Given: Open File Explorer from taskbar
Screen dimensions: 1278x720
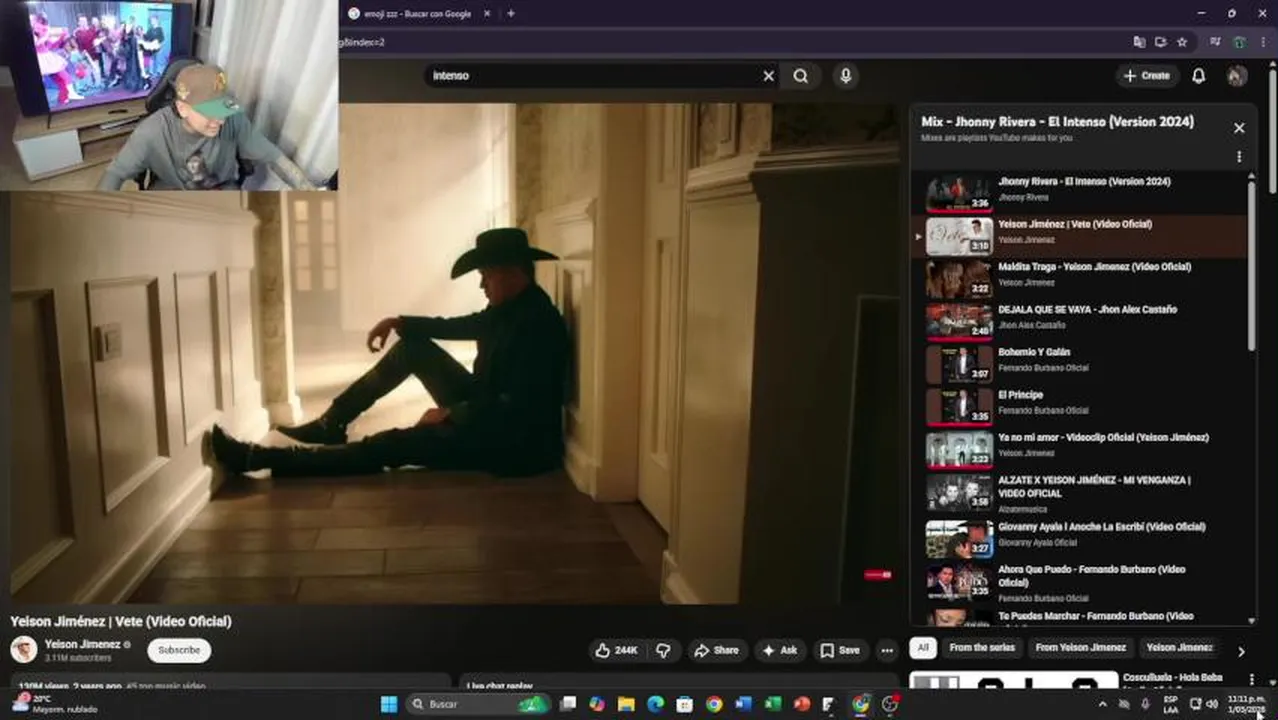Looking at the screenshot, I should [626, 704].
